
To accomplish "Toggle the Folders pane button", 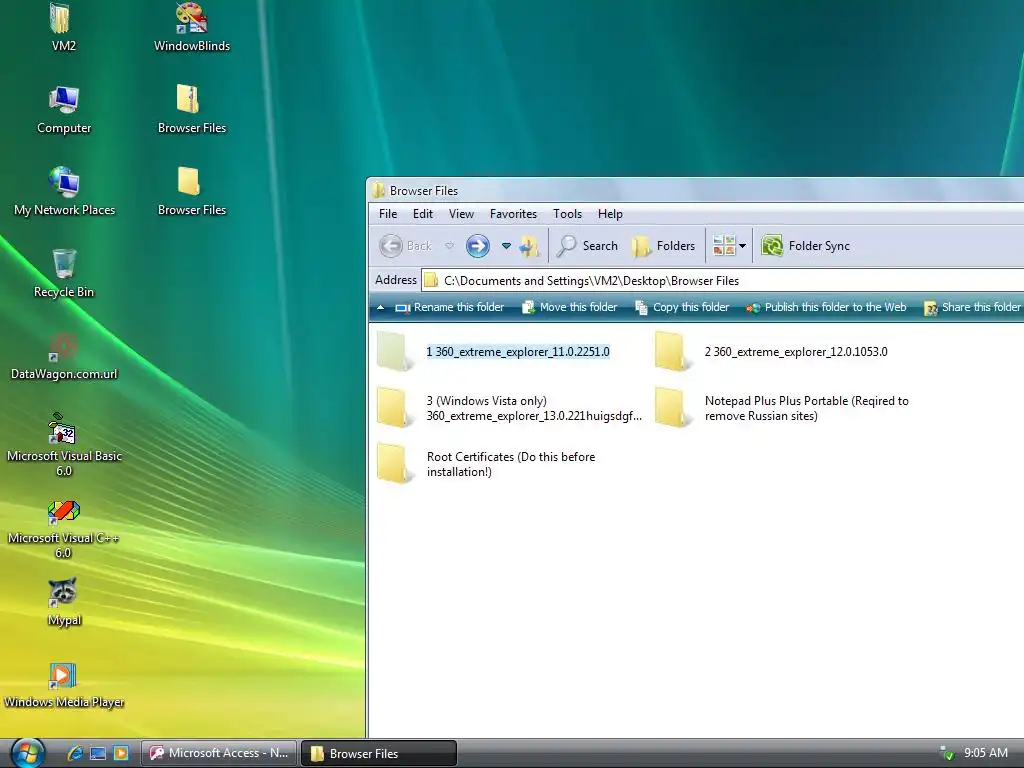I will 664,246.
